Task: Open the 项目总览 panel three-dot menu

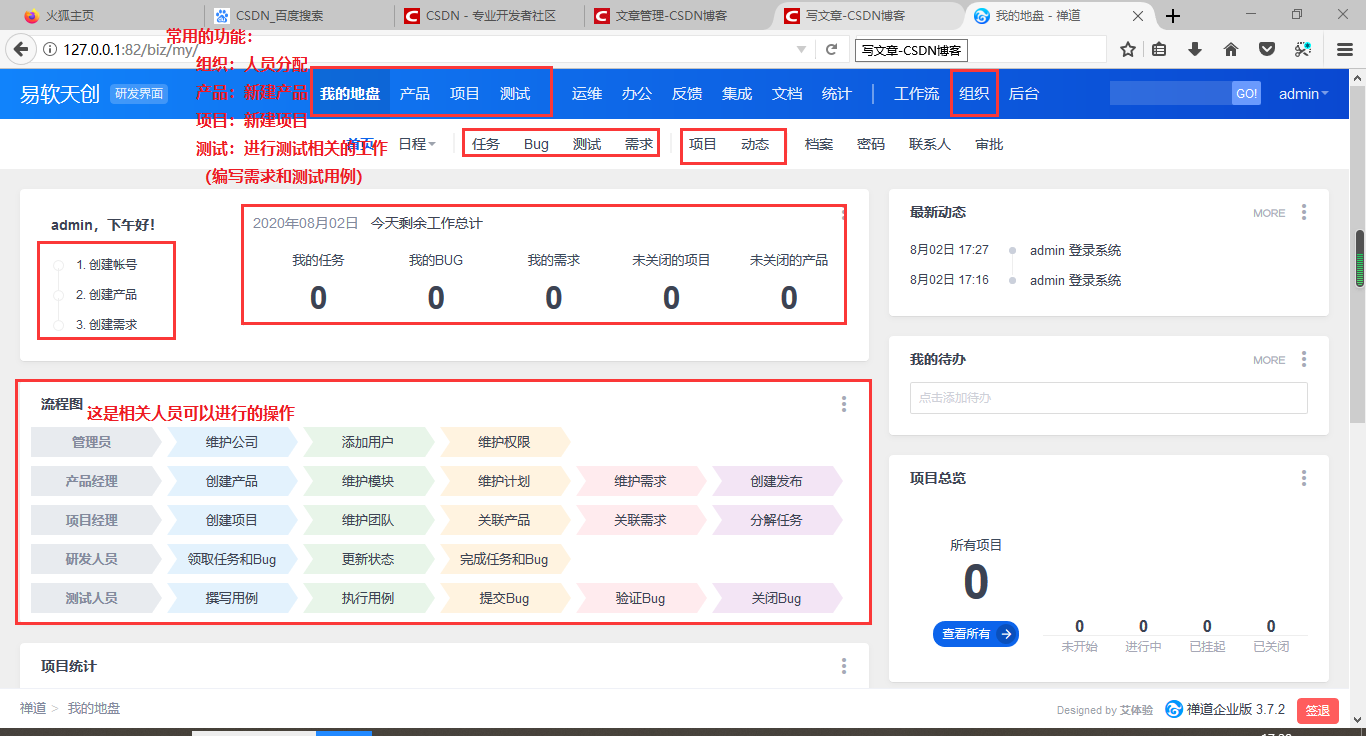Action: pyautogui.click(x=1303, y=478)
